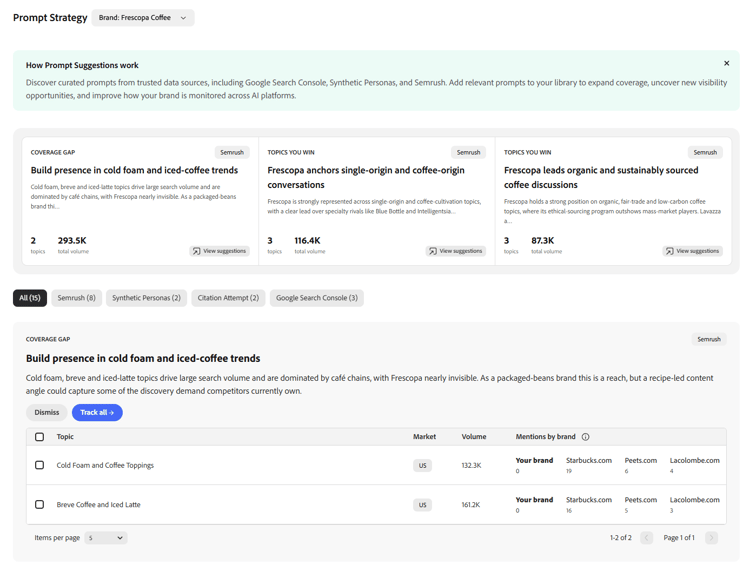Click Peets.com in the Breve Coffee row
The image size is (750, 566).
(x=640, y=499)
